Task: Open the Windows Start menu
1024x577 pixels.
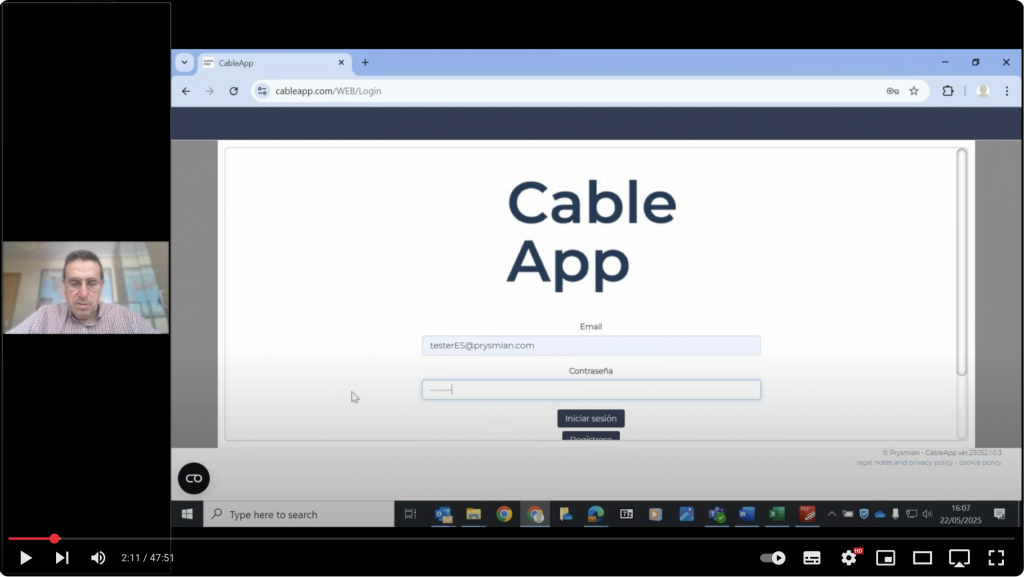Action: [187, 514]
